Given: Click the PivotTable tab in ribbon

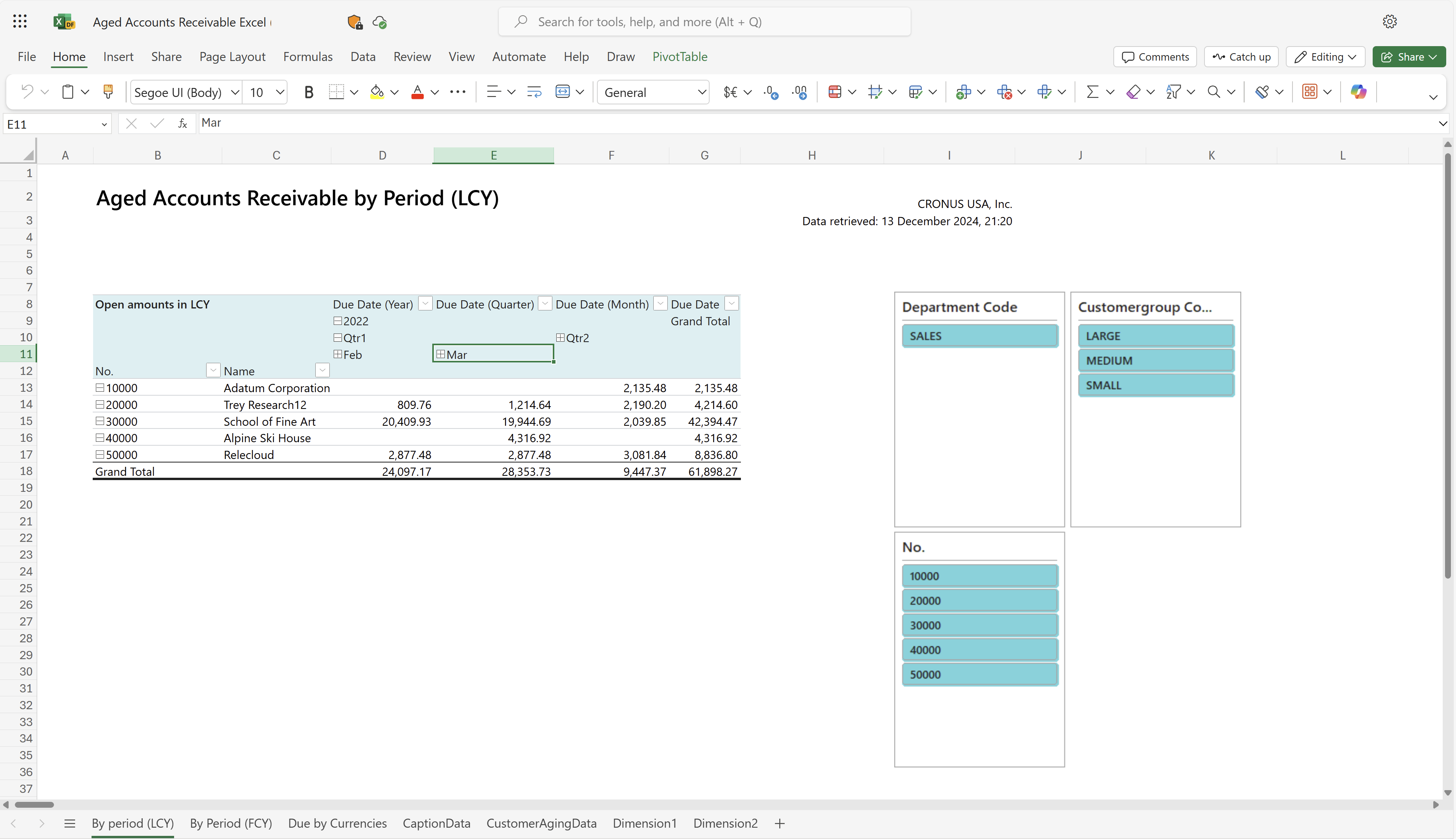Looking at the screenshot, I should pyautogui.click(x=680, y=56).
